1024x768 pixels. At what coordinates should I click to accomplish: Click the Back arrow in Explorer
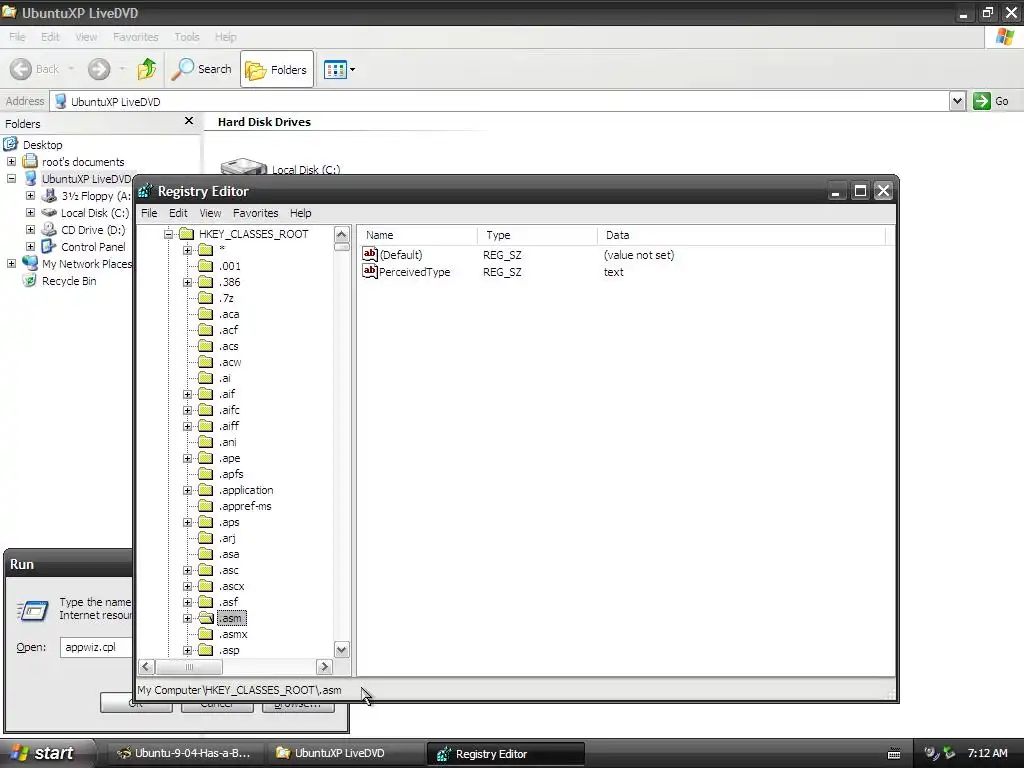point(21,69)
